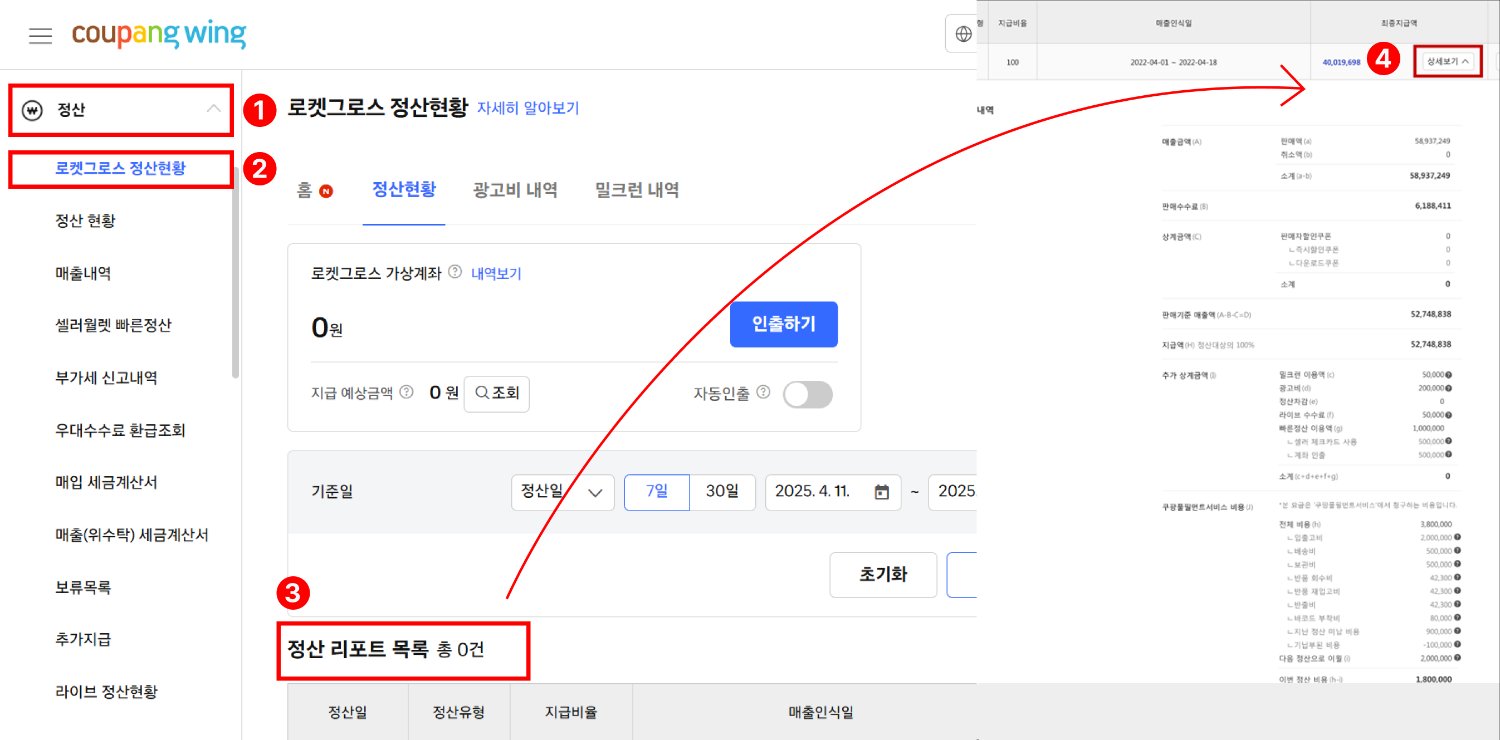Select the 30일 period option
This screenshot has height=740, width=1500.
722,491
